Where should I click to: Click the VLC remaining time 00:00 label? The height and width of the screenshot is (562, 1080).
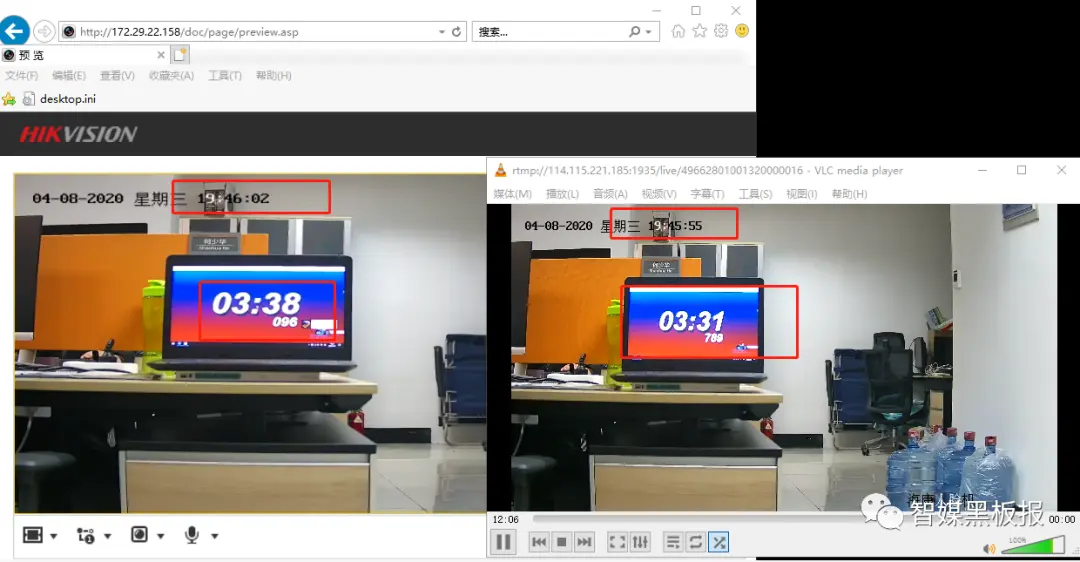pos(1061,519)
